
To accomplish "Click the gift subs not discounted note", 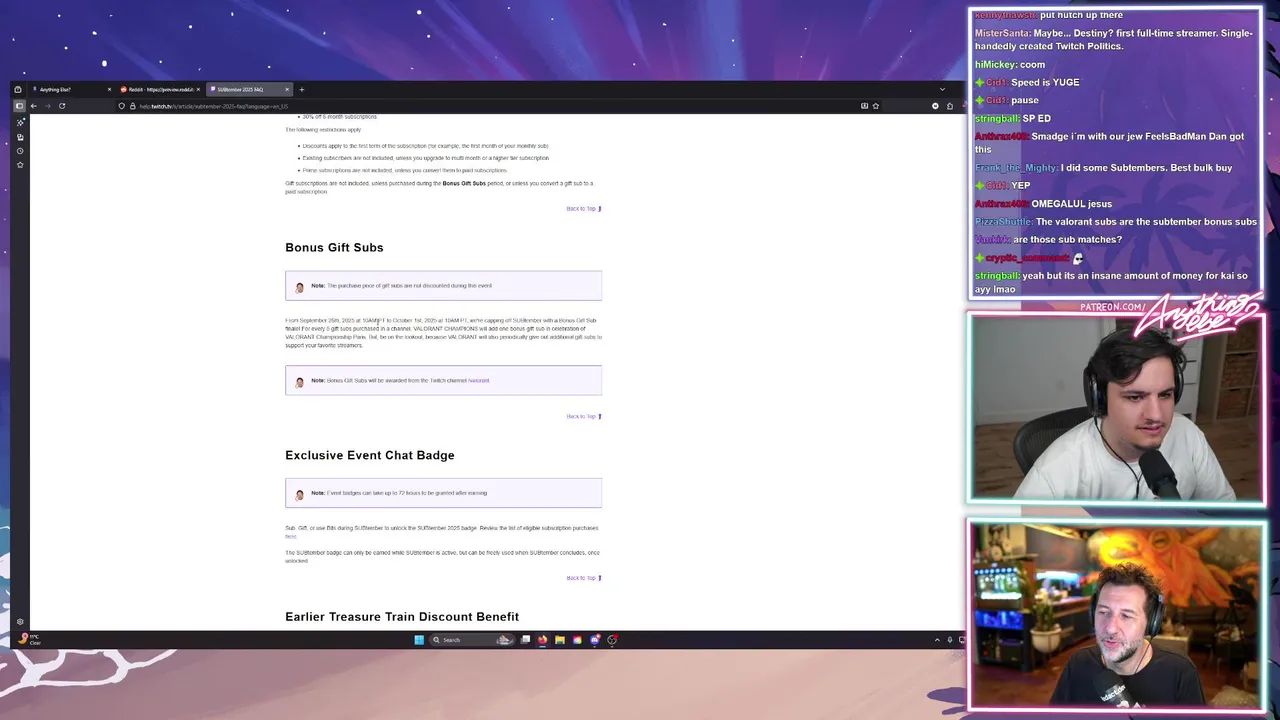I will click(x=443, y=286).
